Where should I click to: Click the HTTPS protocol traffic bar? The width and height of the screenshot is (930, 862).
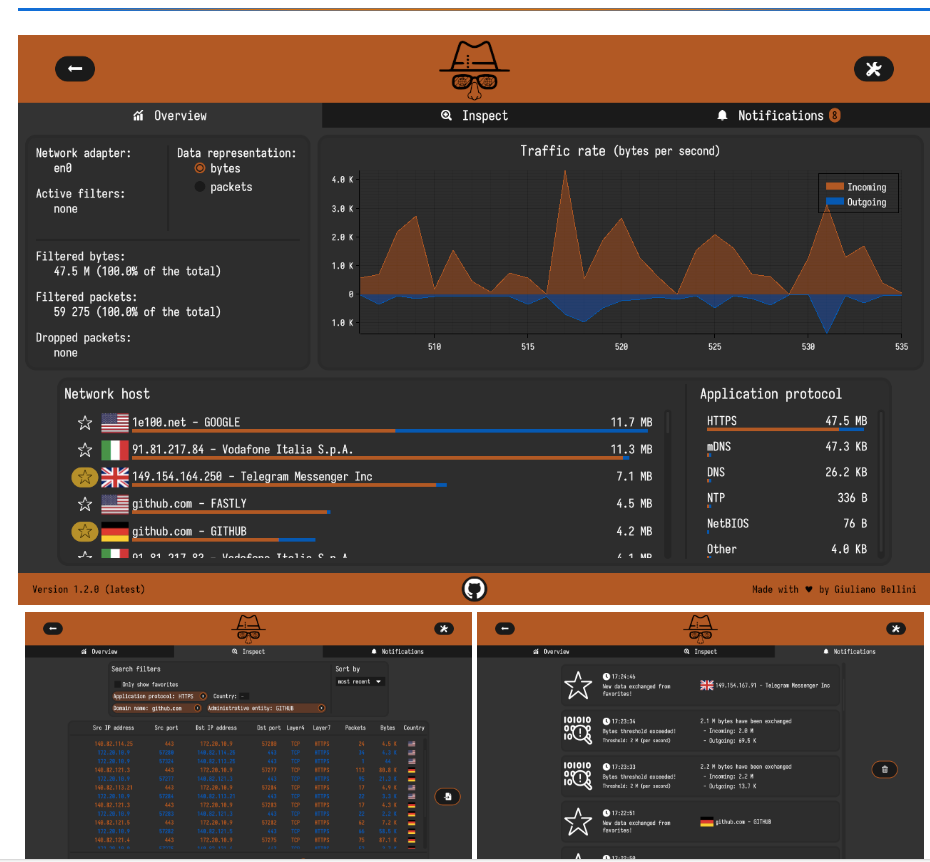(x=786, y=429)
